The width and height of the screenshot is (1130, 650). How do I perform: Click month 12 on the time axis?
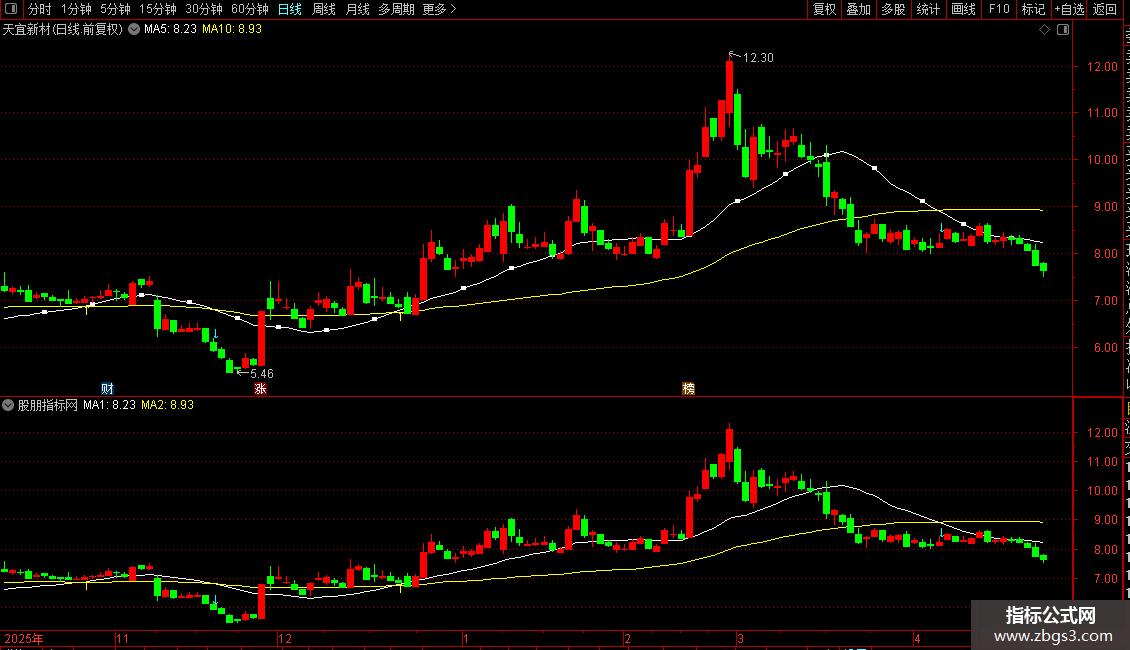point(285,638)
